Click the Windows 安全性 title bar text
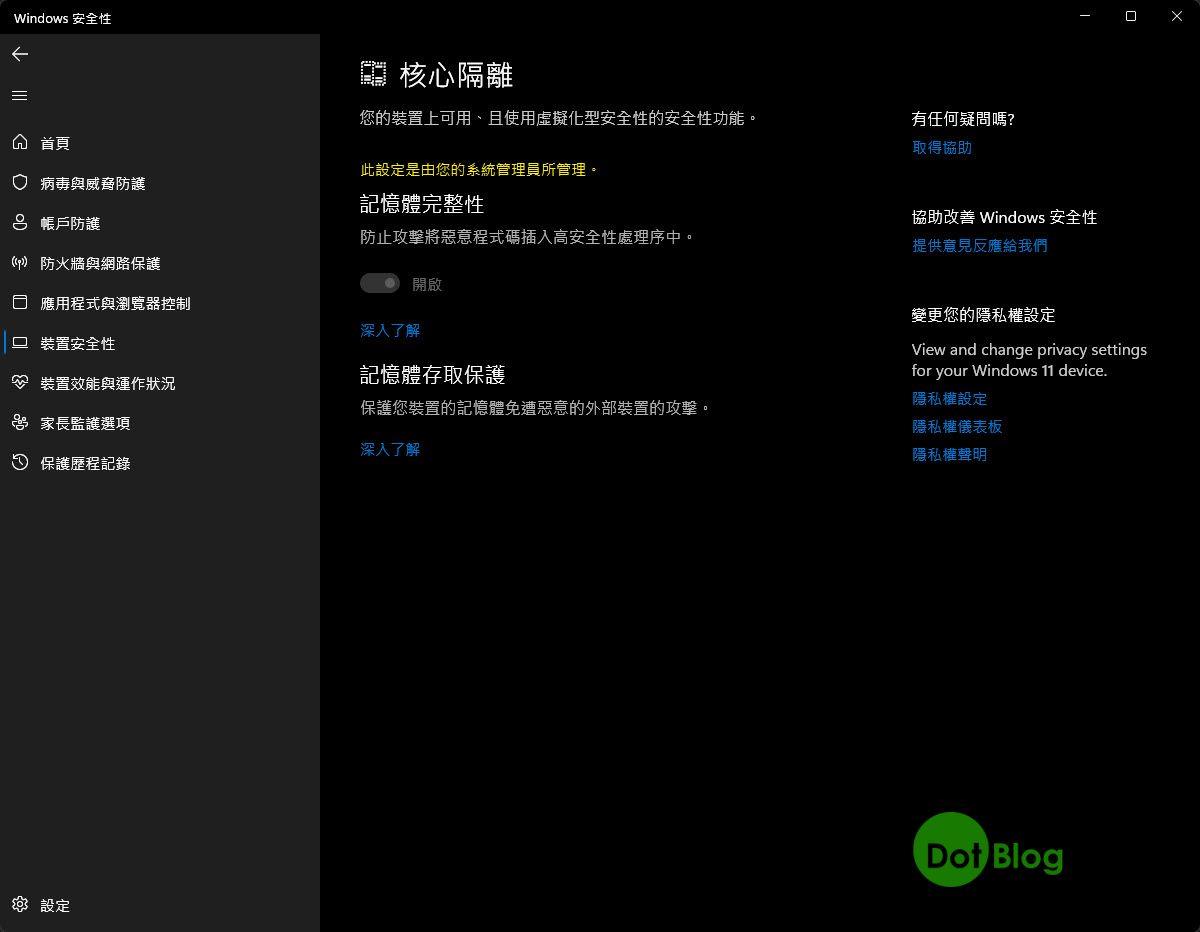This screenshot has height=932, width=1200. pyautogui.click(x=63, y=18)
